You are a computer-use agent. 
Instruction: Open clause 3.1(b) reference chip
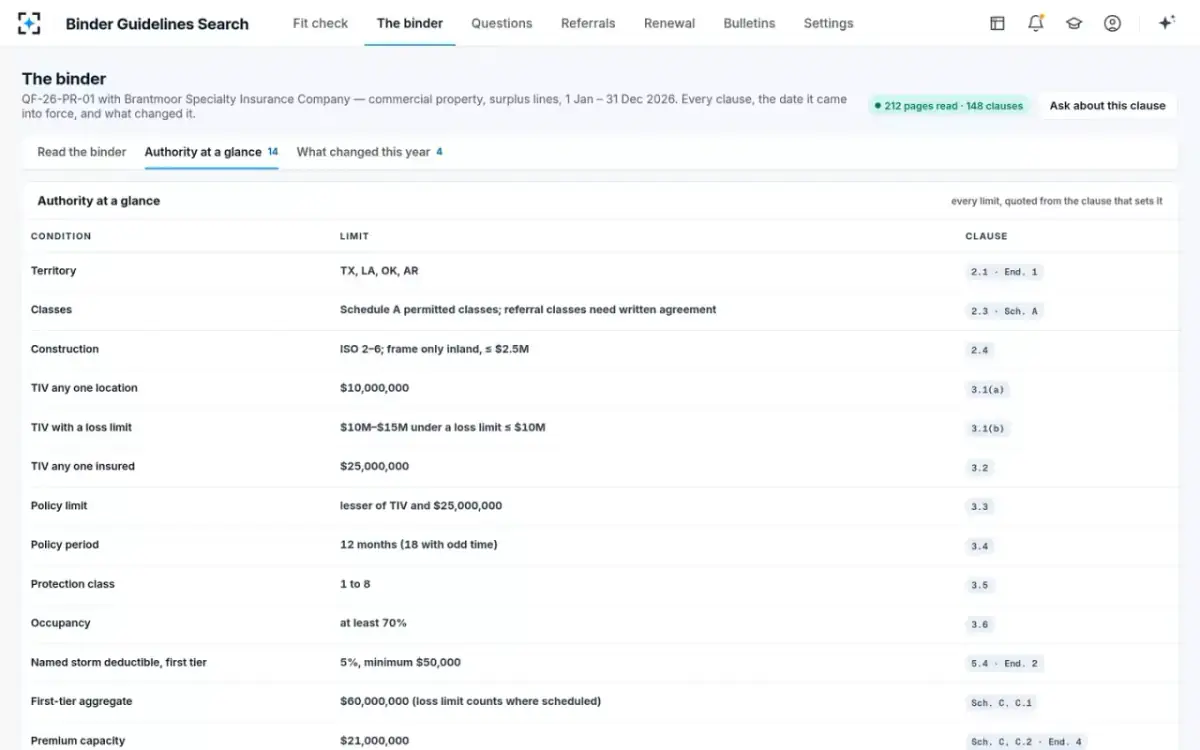click(x=987, y=428)
